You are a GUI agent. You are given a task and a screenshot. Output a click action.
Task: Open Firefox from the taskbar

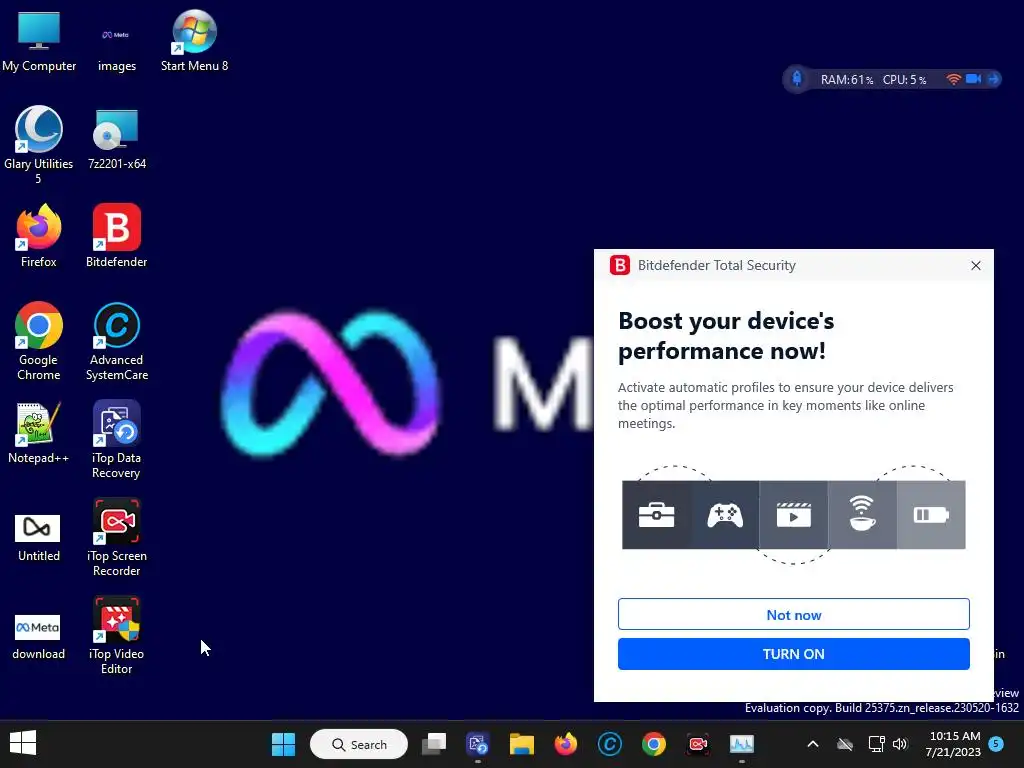[566, 744]
